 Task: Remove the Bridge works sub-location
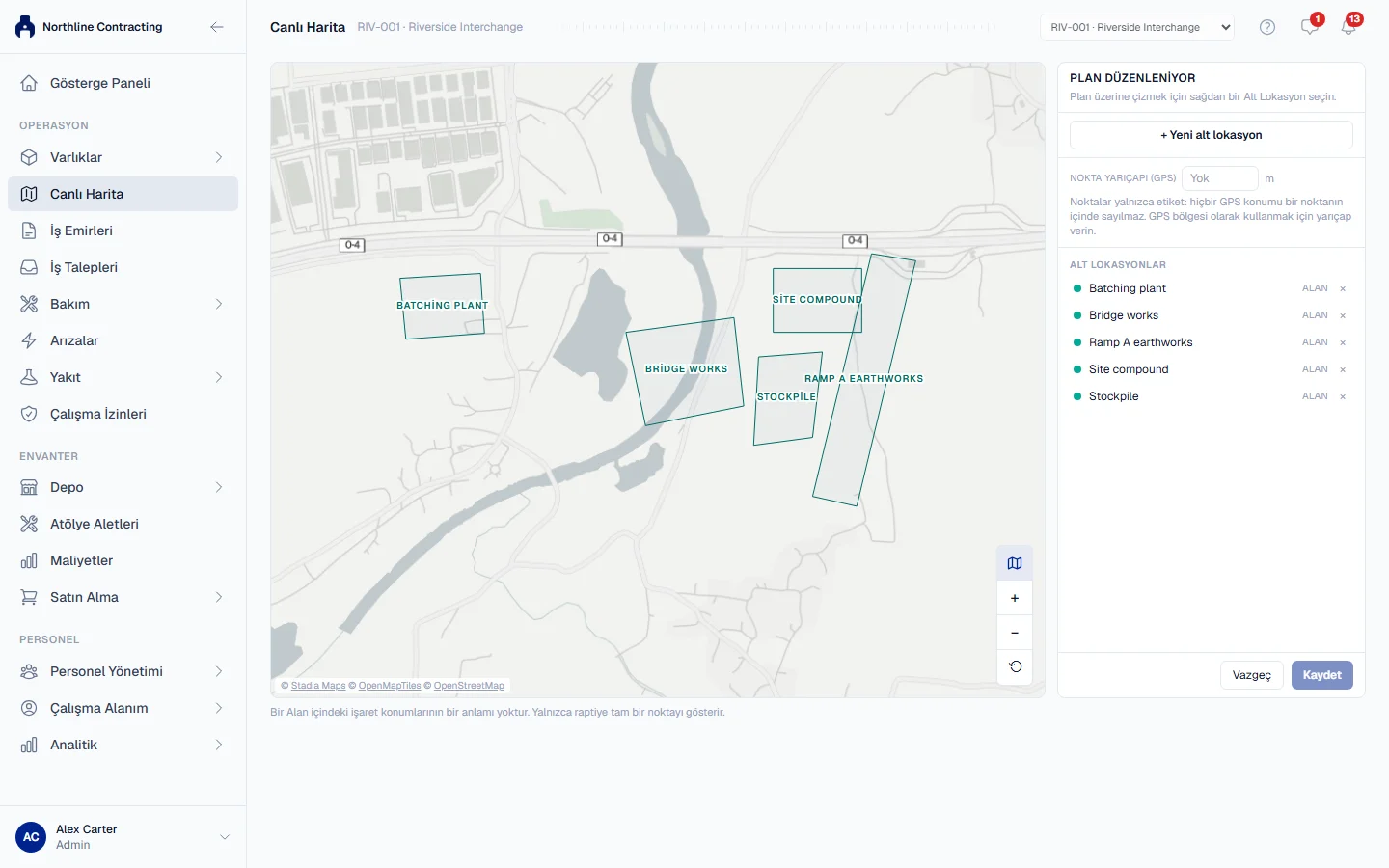tap(1343, 315)
